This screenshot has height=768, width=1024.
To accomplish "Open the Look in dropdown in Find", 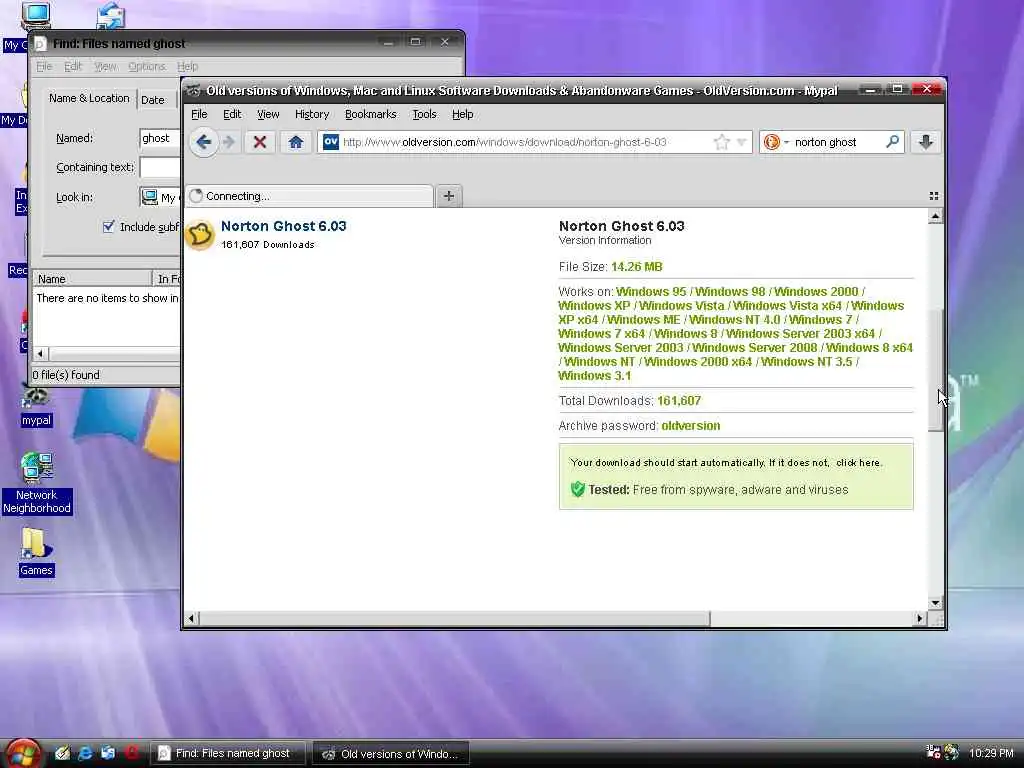I will (x=160, y=197).
